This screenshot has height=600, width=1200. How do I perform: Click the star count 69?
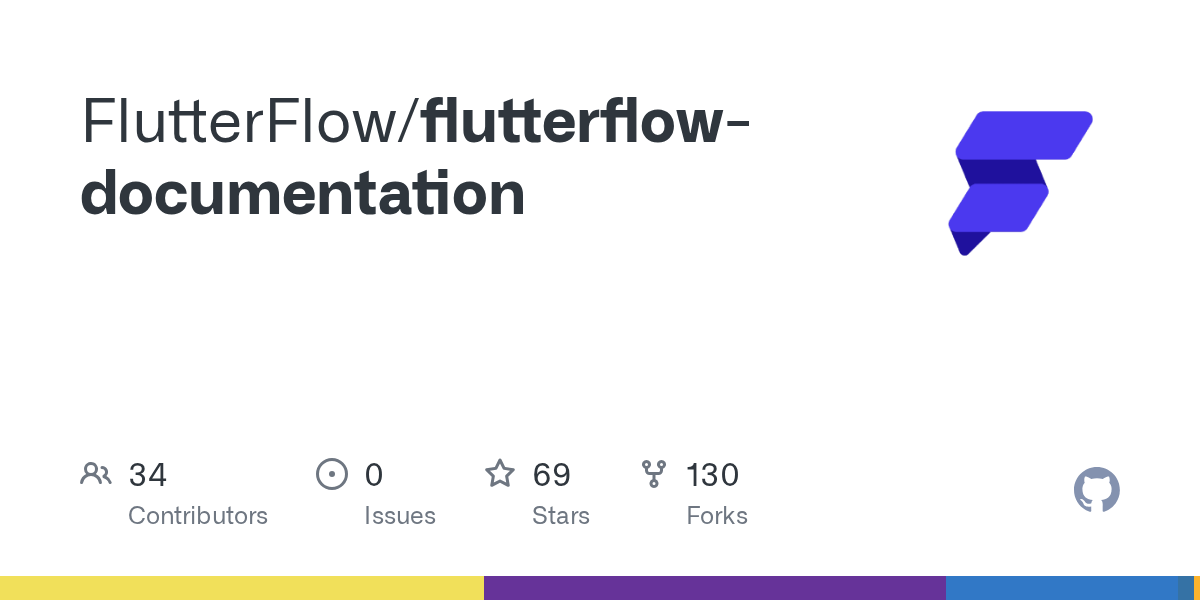point(552,475)
